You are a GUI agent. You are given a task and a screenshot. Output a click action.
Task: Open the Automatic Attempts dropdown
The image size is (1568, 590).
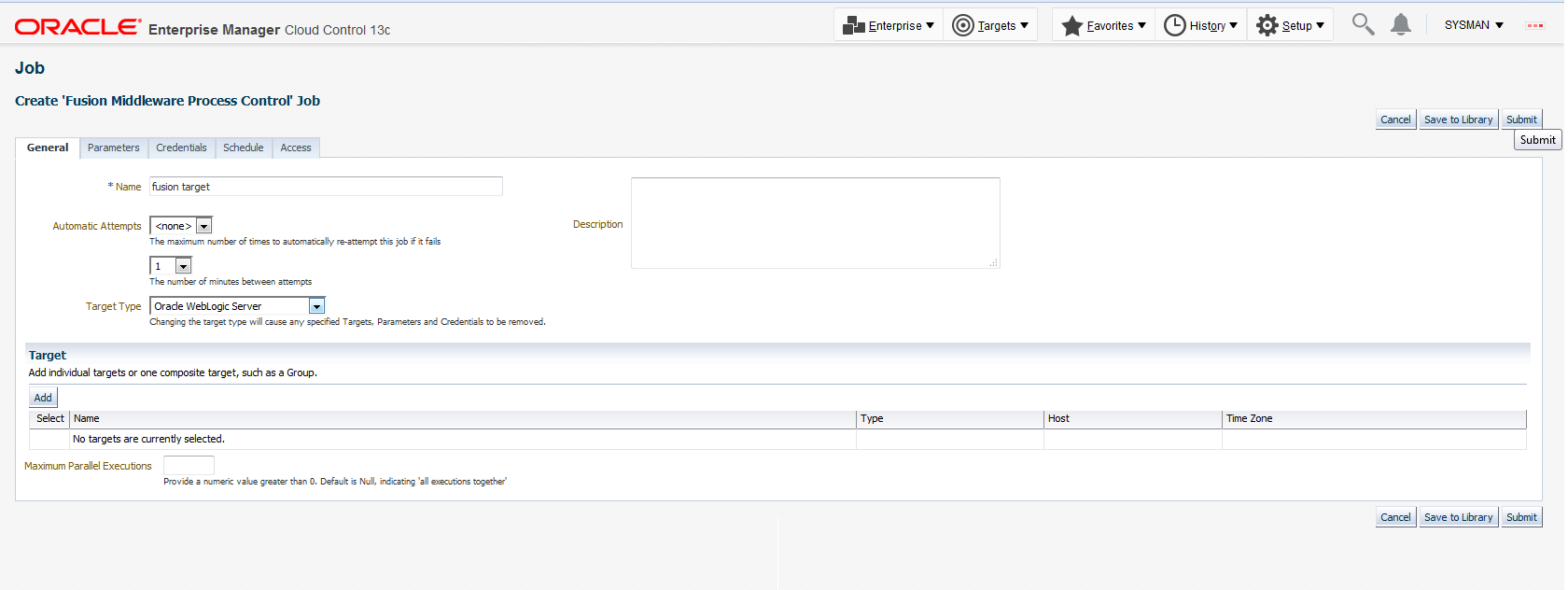(x=181, y=226)
